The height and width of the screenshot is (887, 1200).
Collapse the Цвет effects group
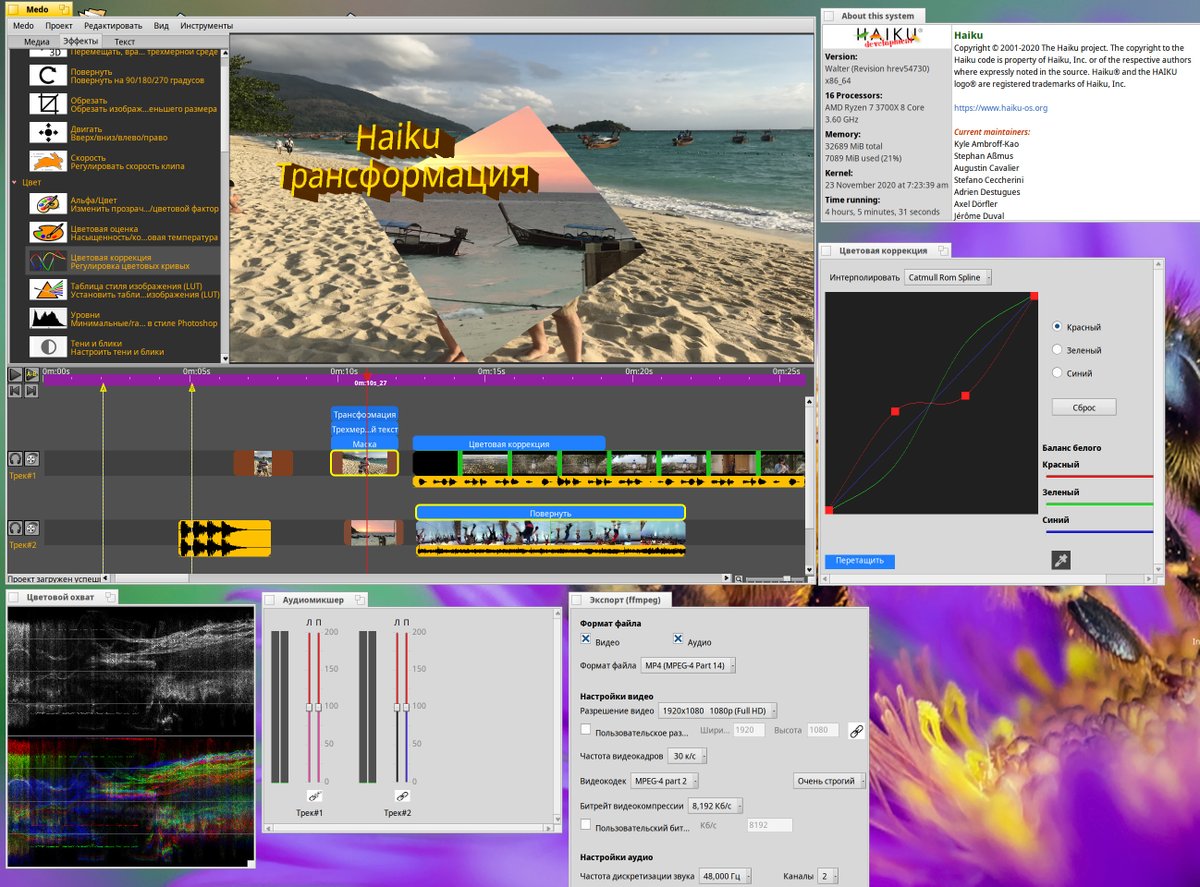(14, 183)
